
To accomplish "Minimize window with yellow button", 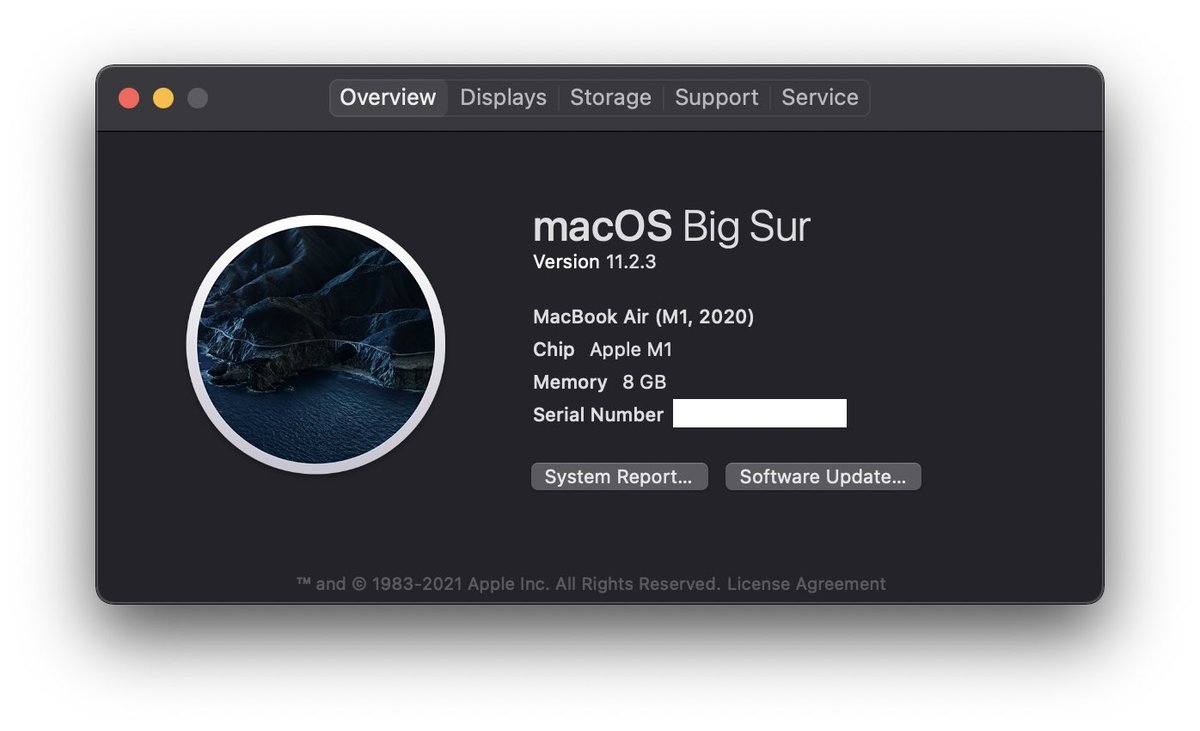I will click(x=163, y=98).
